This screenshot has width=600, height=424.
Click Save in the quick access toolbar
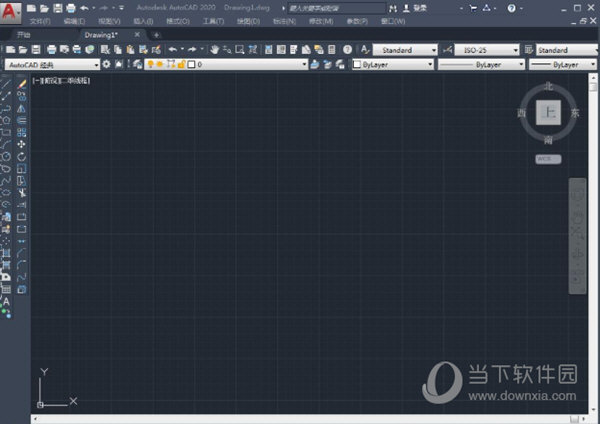tap(58, 8)
